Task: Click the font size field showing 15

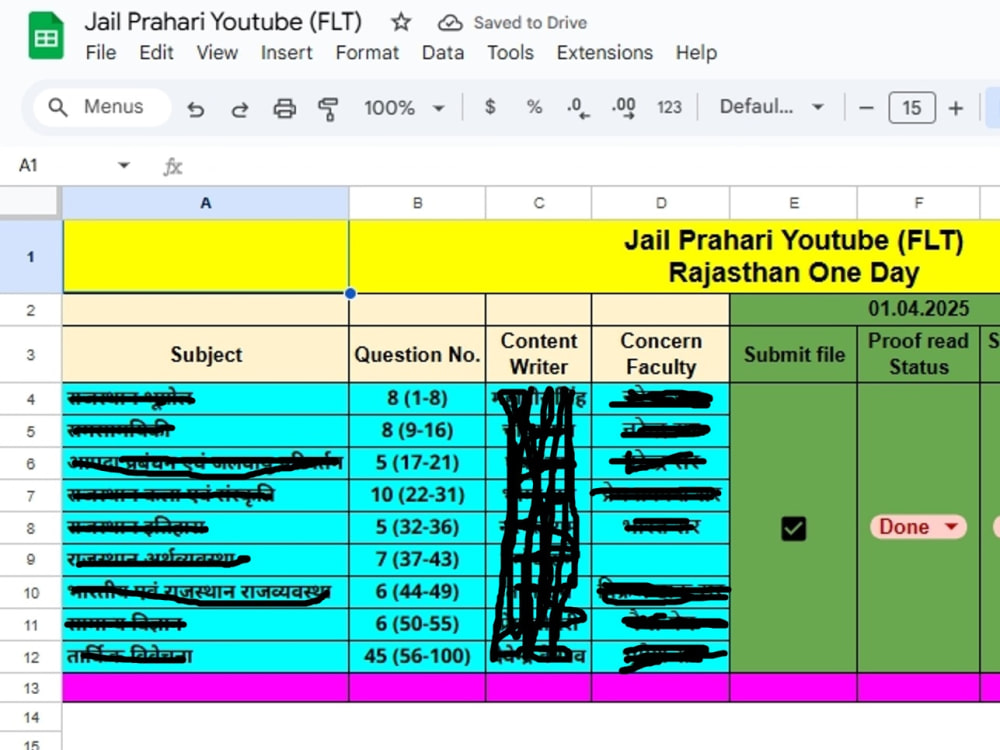Action: pyautogui.click(x=911, y=108)
